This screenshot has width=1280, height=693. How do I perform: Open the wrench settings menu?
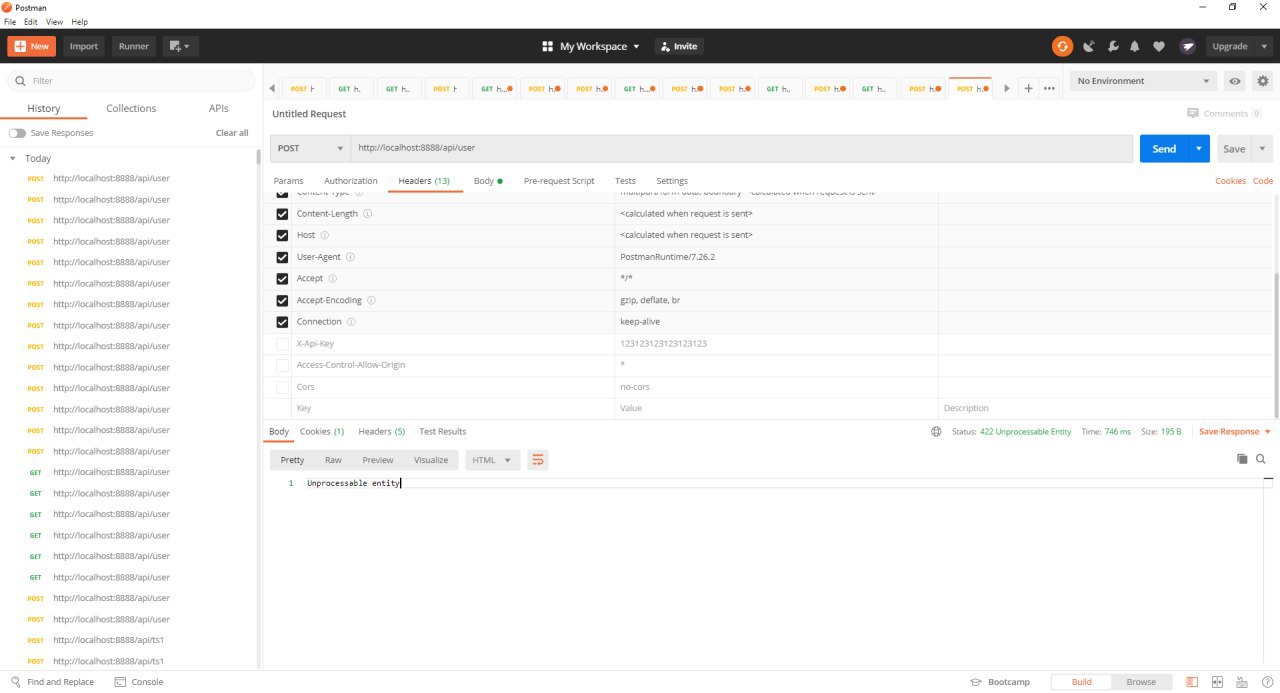click(1111, 46)
